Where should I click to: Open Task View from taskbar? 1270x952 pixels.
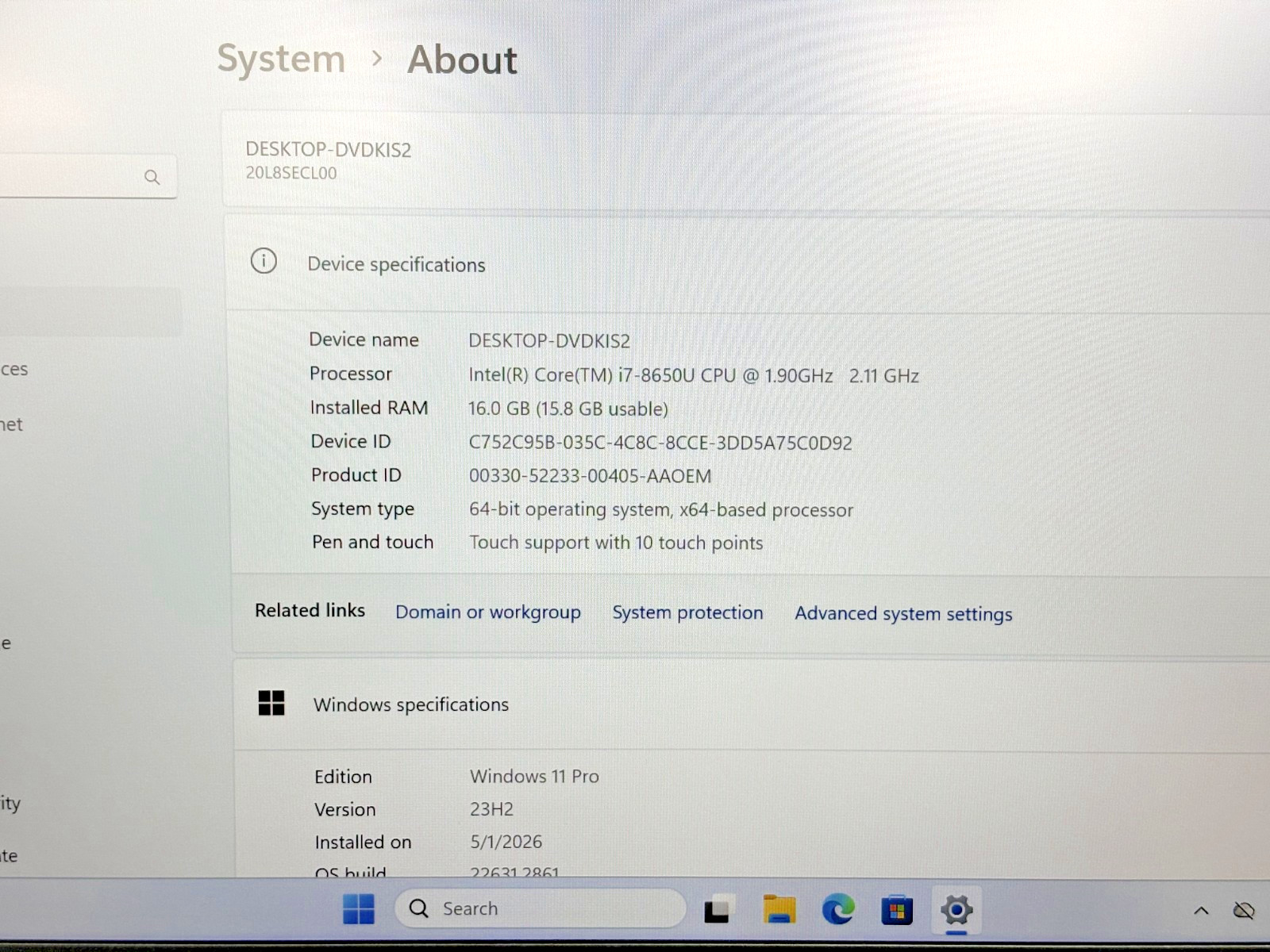pos(718,909)
